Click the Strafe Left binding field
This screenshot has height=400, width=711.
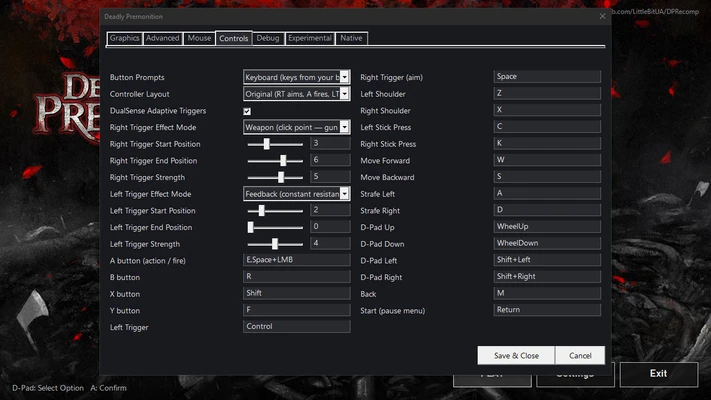click(547, 193)
